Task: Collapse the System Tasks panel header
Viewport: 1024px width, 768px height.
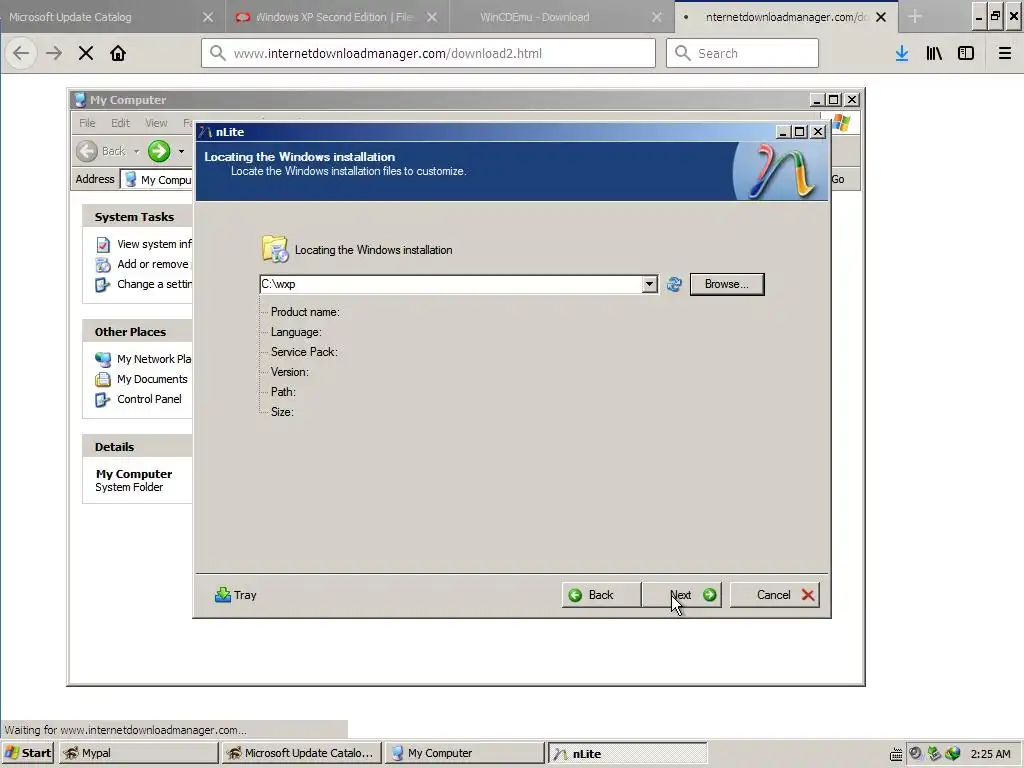Action: pos(137,217)
